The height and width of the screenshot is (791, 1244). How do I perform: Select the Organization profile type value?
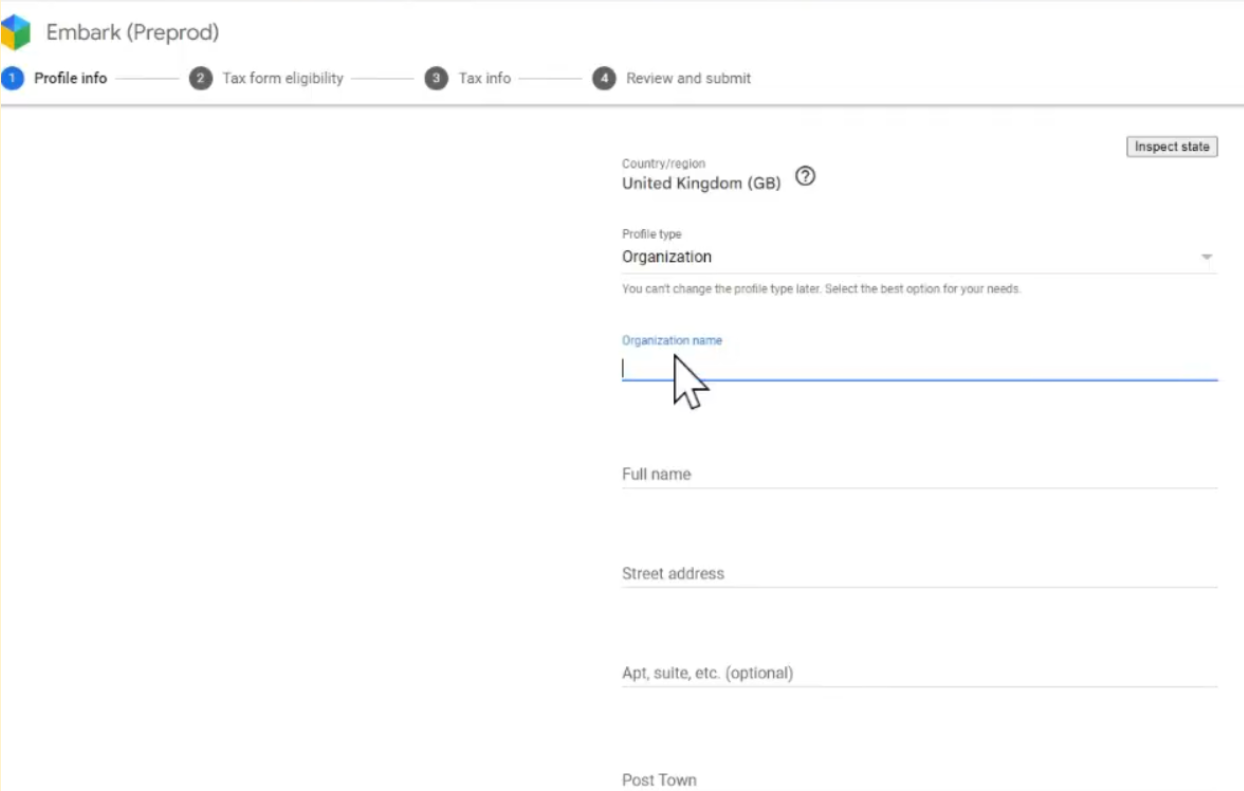(667, 257)
